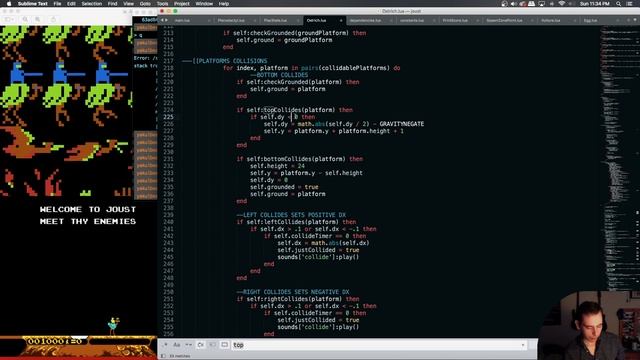Image resolution: width=640 pixels, height=360 pixels.
Task: Click 'RIGHT COLLIDES SETS NEGATIVE DX' comment
Action: [x=296, y=292]
